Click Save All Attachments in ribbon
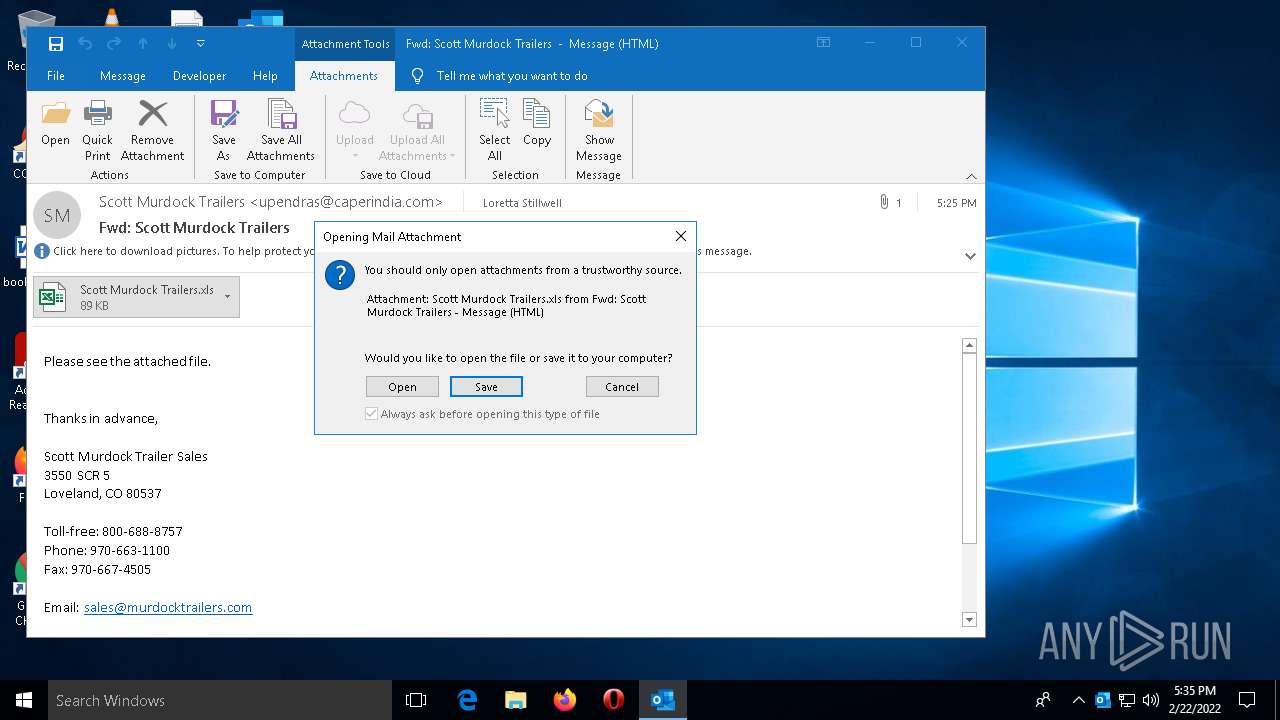 tap(281, 130)
